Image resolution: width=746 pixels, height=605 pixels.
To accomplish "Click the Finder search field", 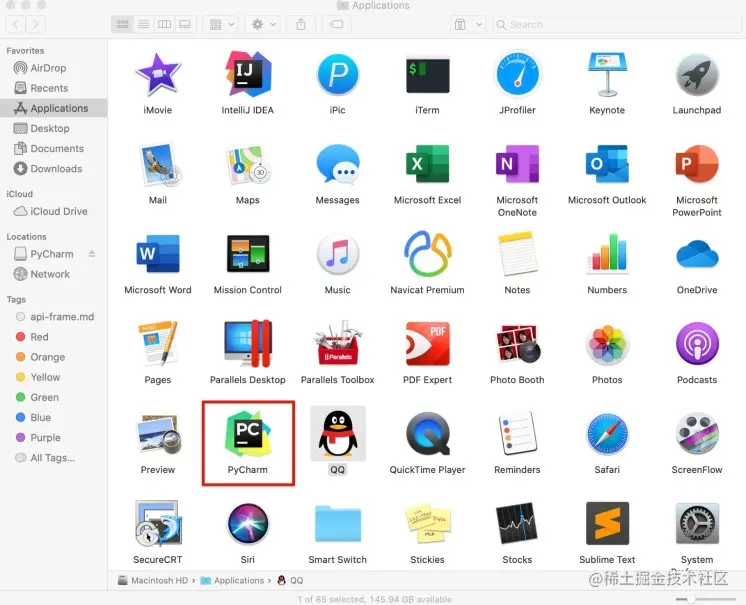I will pyautogui.click(x=617, y=24).
